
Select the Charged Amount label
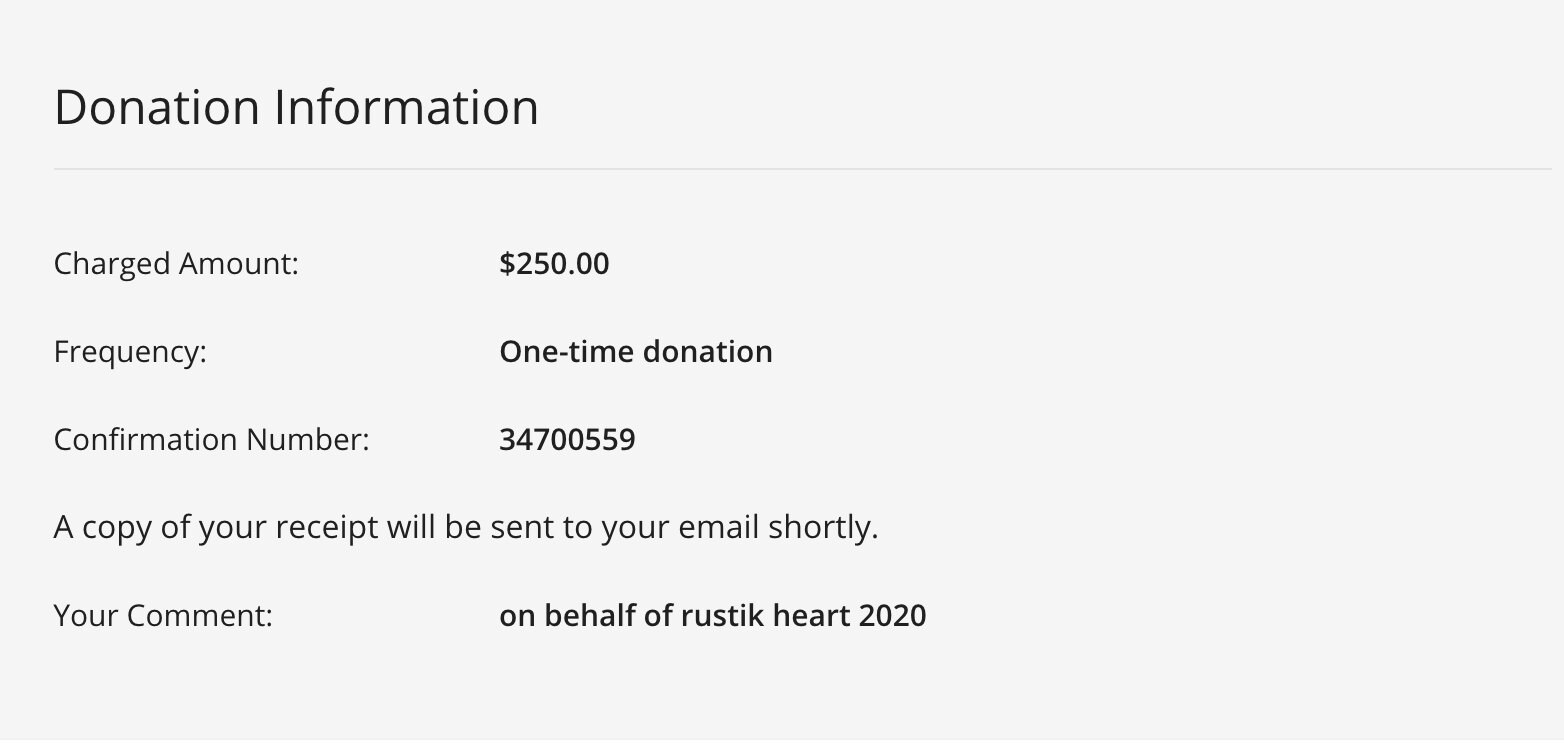point(176,264)
